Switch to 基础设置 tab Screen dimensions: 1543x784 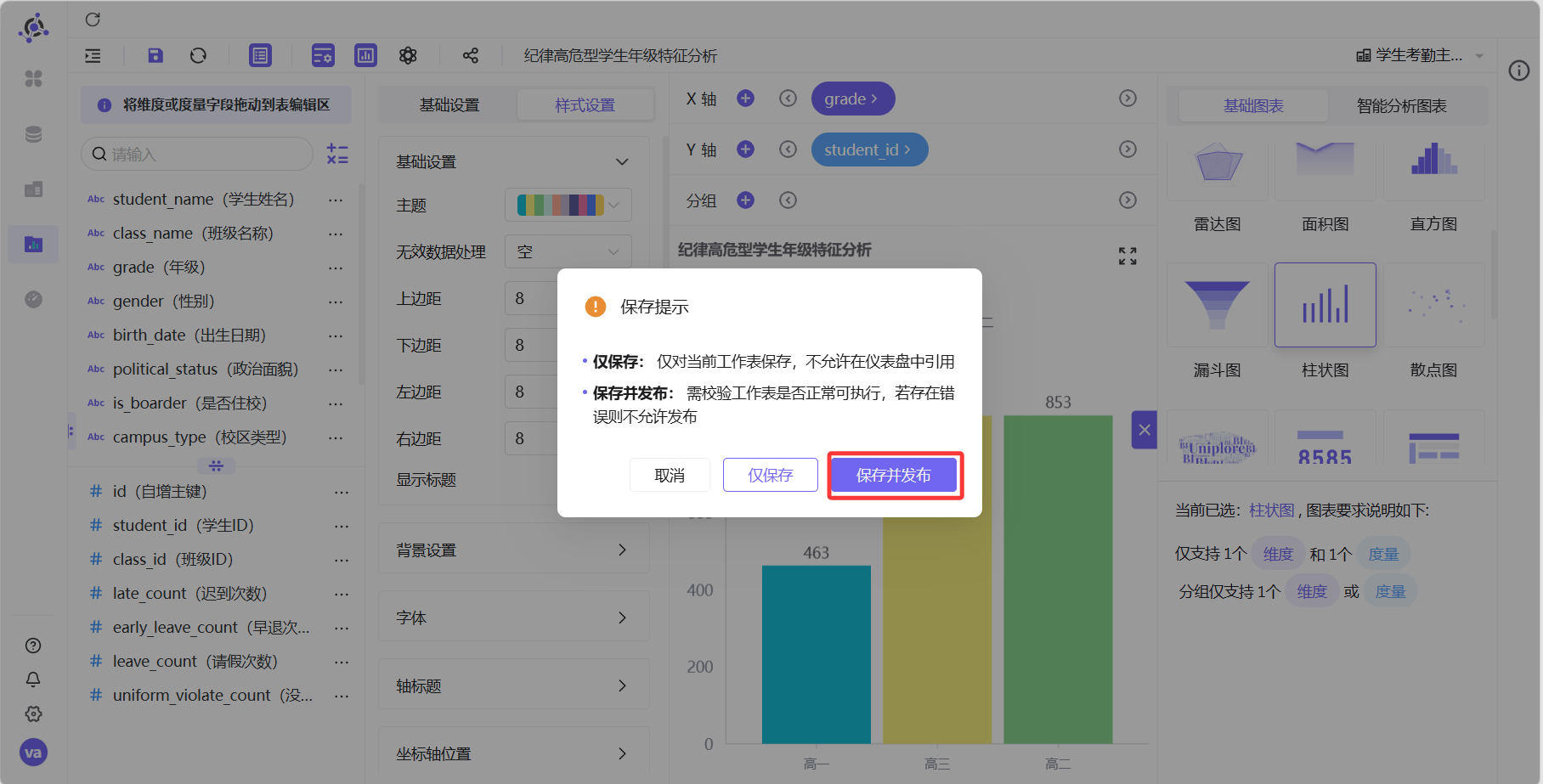point(449,104)
